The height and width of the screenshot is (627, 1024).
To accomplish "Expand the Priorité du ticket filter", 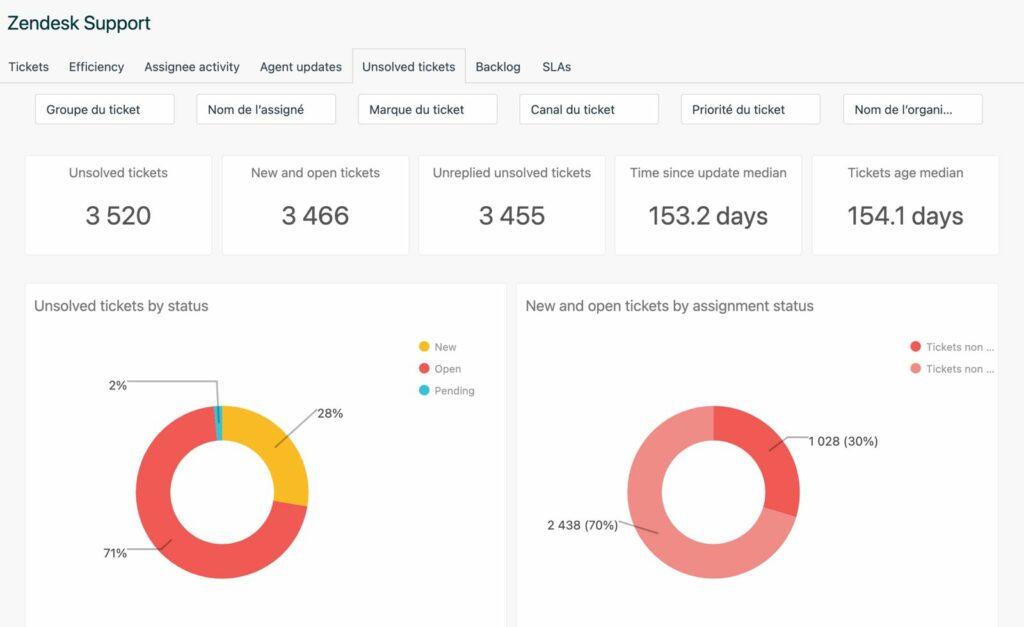I will pyautogui.click(x=750, y=109).
